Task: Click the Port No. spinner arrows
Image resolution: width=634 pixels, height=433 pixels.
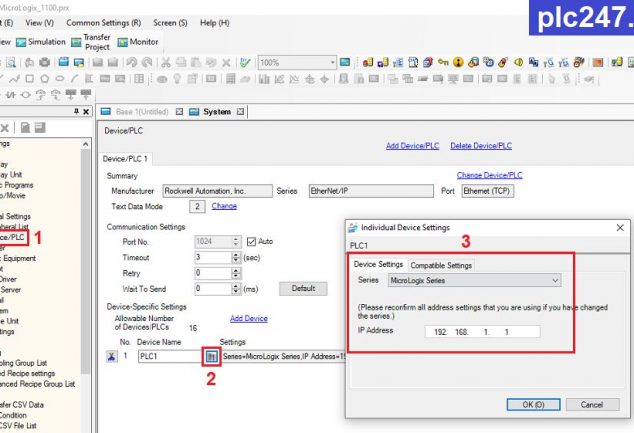Action: 236,242
